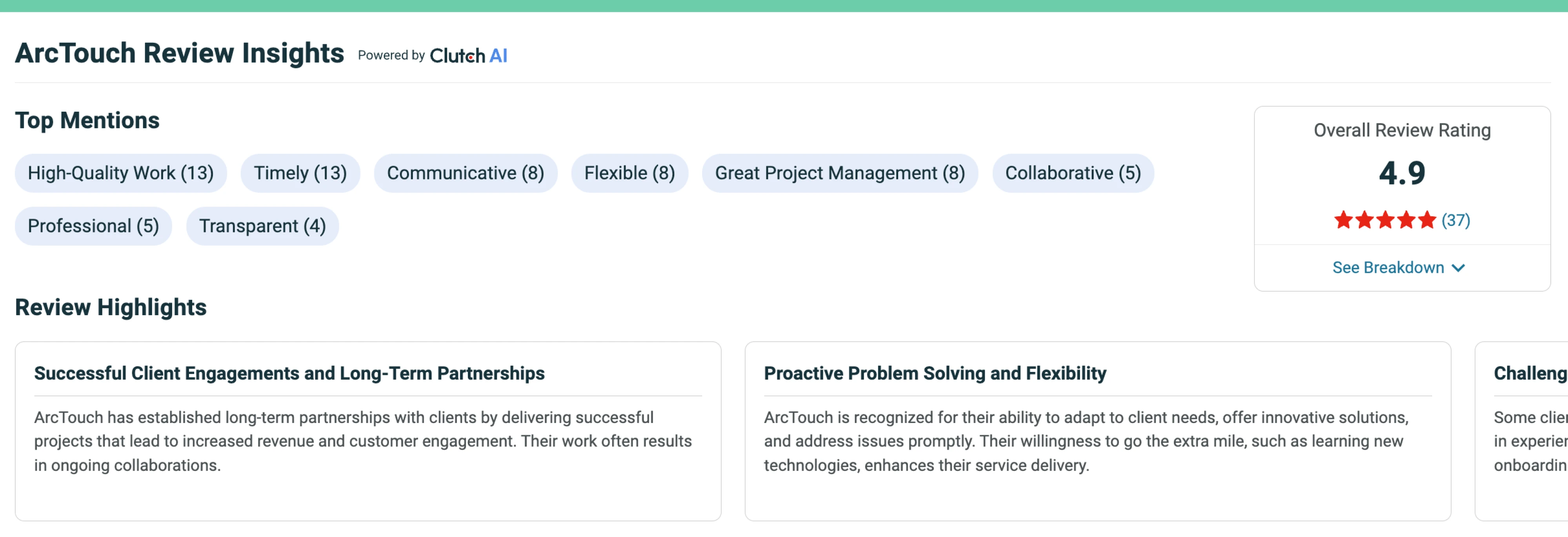This screenshot has height=537, width=1568.
Task: Click the Collaborative (5) mention chip
Action: tap(1073, 173)
